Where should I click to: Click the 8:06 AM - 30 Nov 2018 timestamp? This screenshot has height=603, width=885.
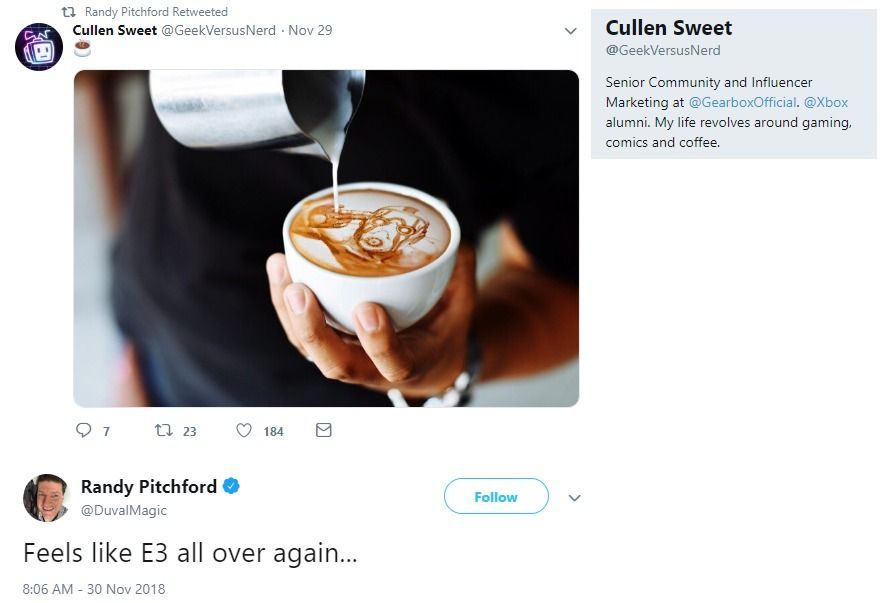tap(94, 589)
